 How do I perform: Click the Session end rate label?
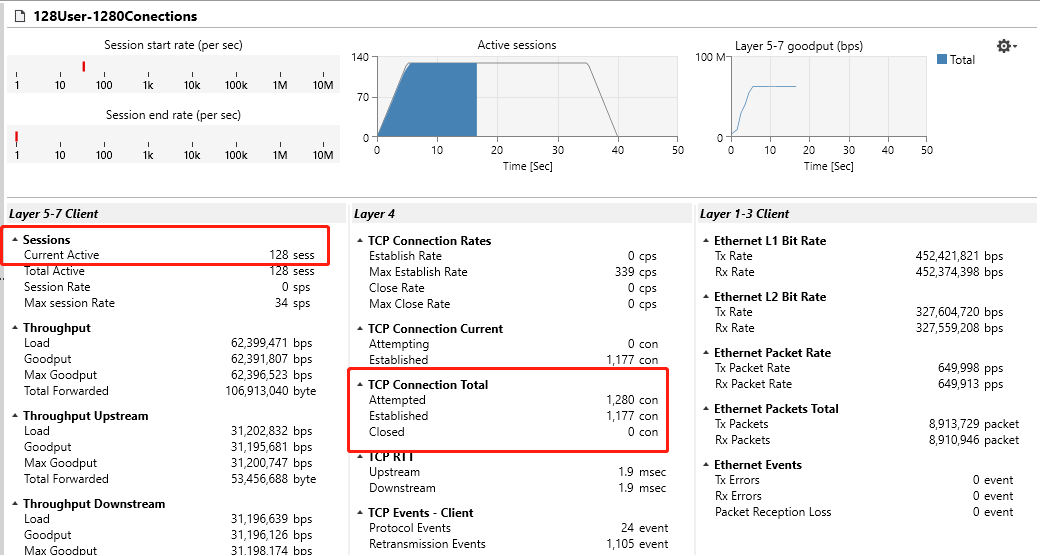(x=173, y=115)
